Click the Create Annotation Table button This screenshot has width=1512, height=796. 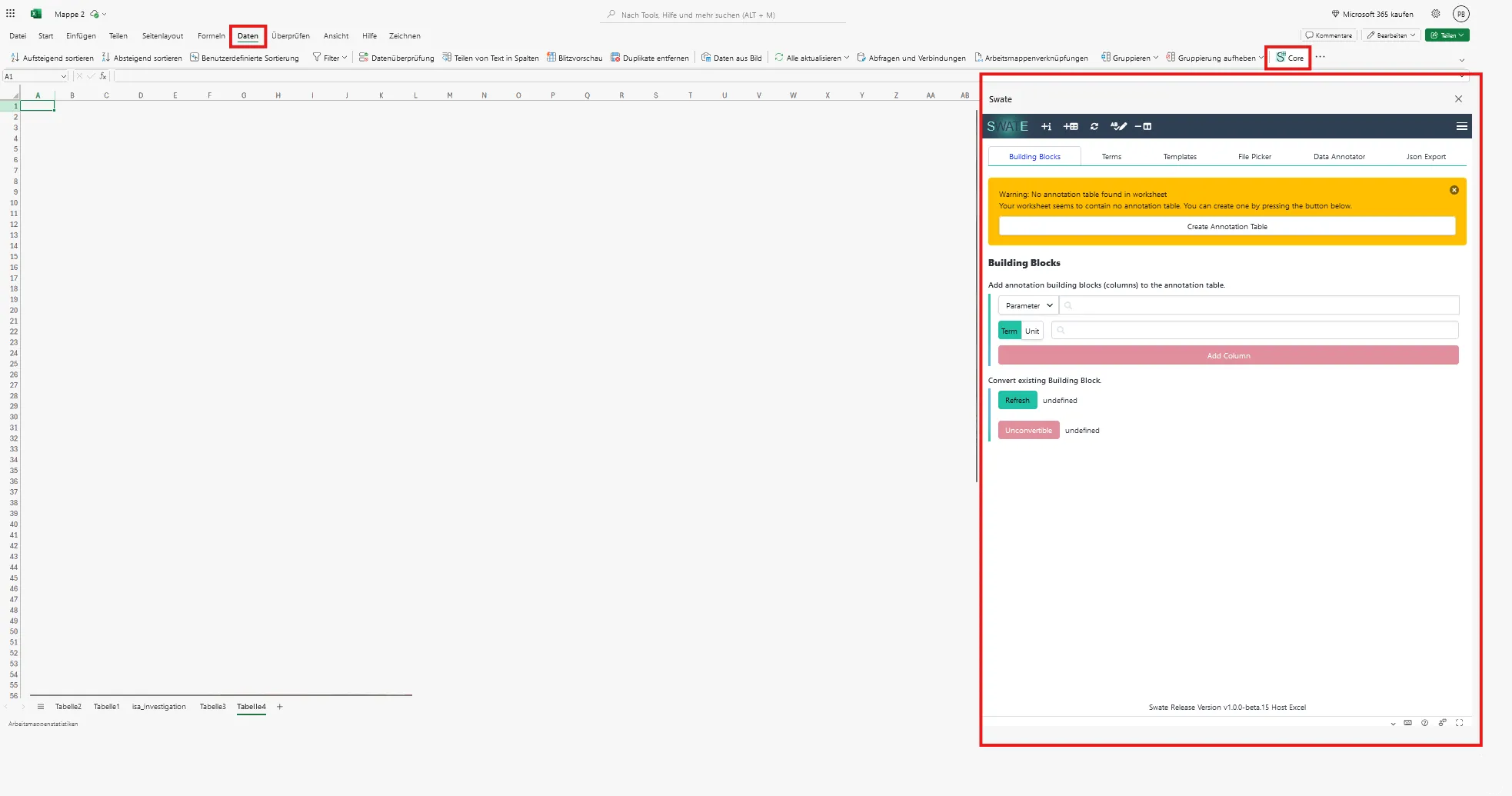(1226, 226)
